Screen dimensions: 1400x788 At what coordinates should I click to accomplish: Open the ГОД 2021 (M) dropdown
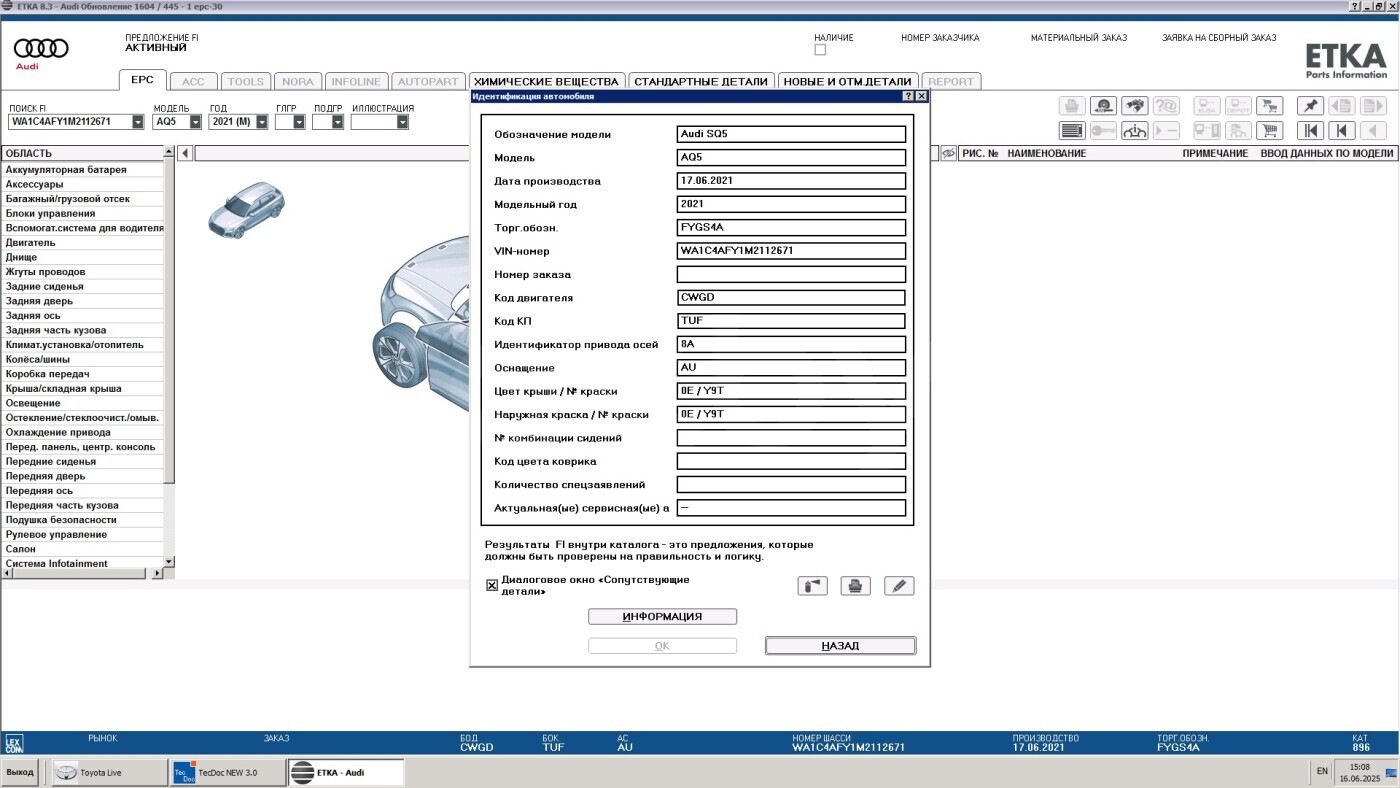click(x=262, y=122)
